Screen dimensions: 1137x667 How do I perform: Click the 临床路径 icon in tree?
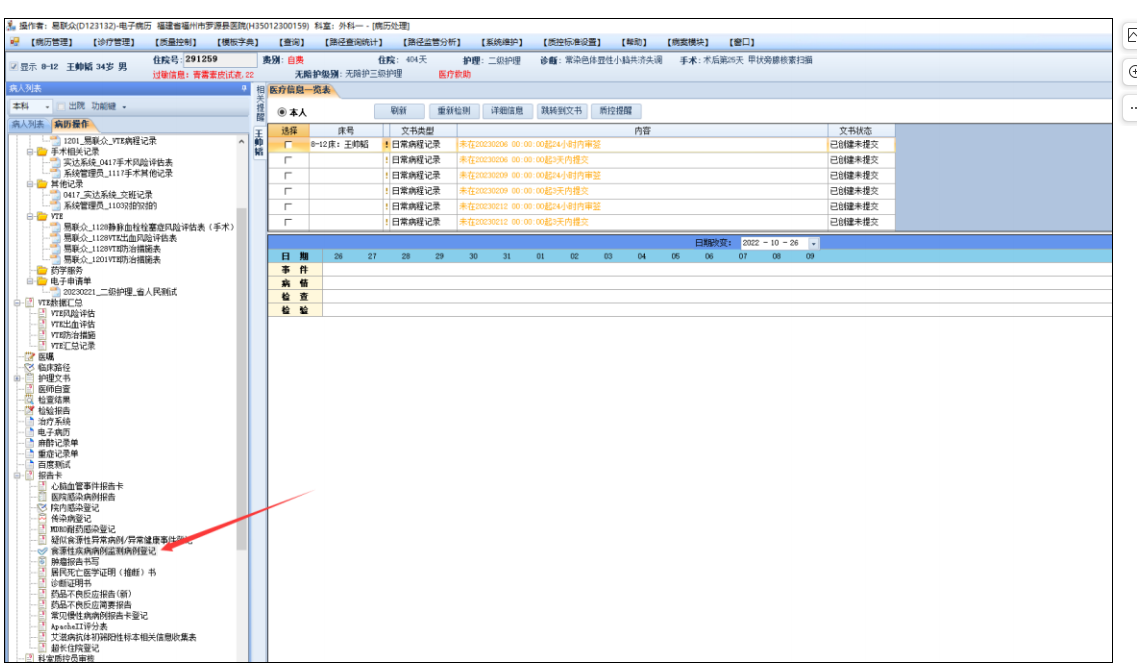click(x=30, y=368)
